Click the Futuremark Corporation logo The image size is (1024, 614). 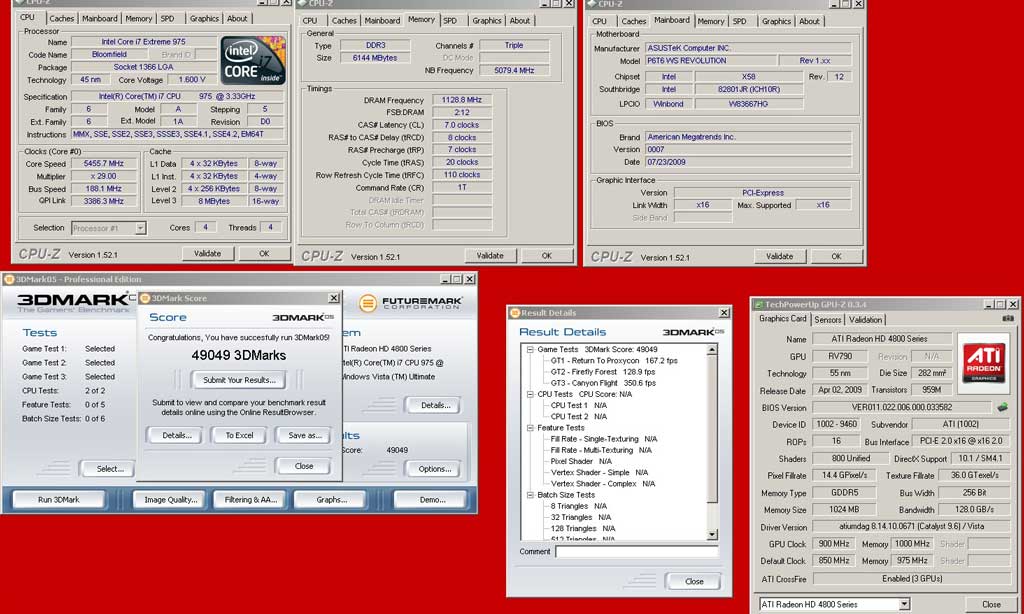pyautogui.click(x=410, y=303)
